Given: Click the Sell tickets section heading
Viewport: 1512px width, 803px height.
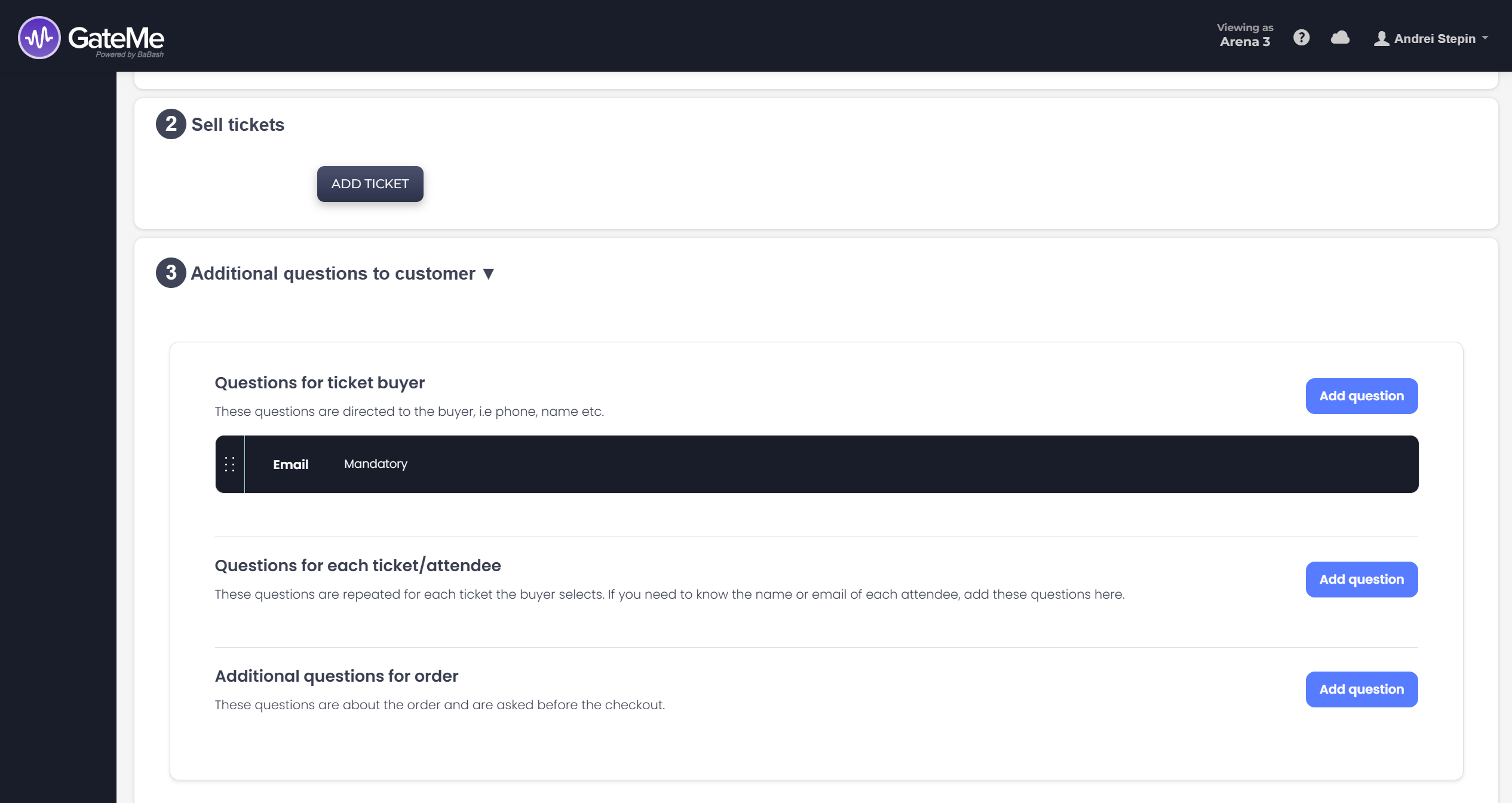Looking at the screenshot, I should click(238, 125).
